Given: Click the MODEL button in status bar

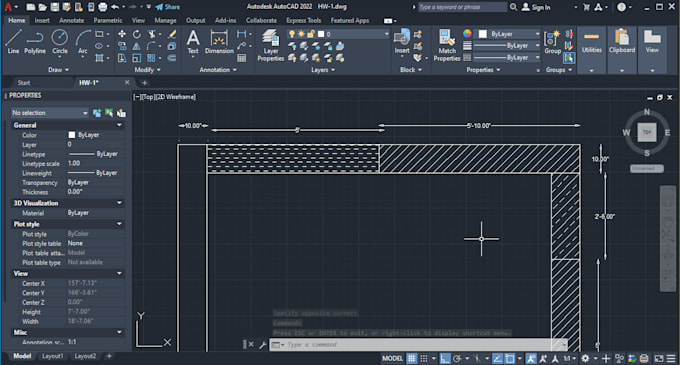Looking at the screenshot, I should click(x=392, y=358).
